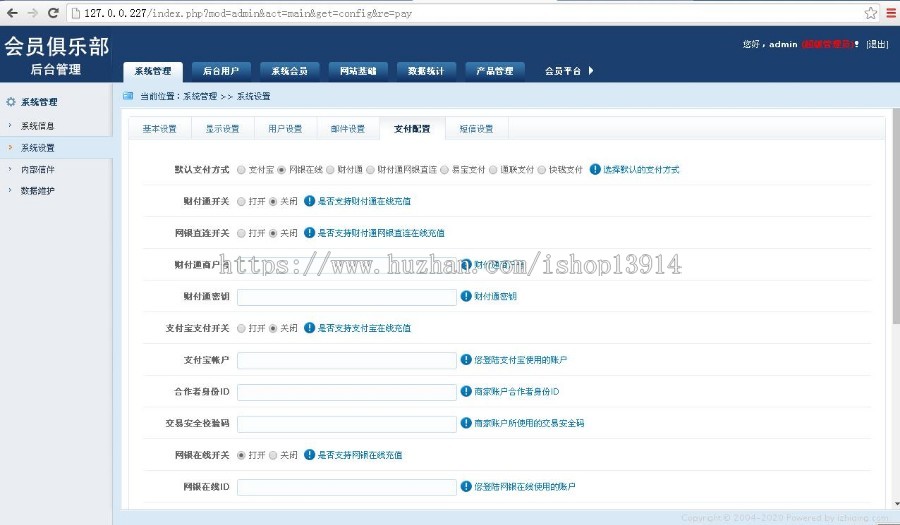Open the 会员平台 top navigation item
This screenshot has height=525, width=900.
tap(562, 71)
